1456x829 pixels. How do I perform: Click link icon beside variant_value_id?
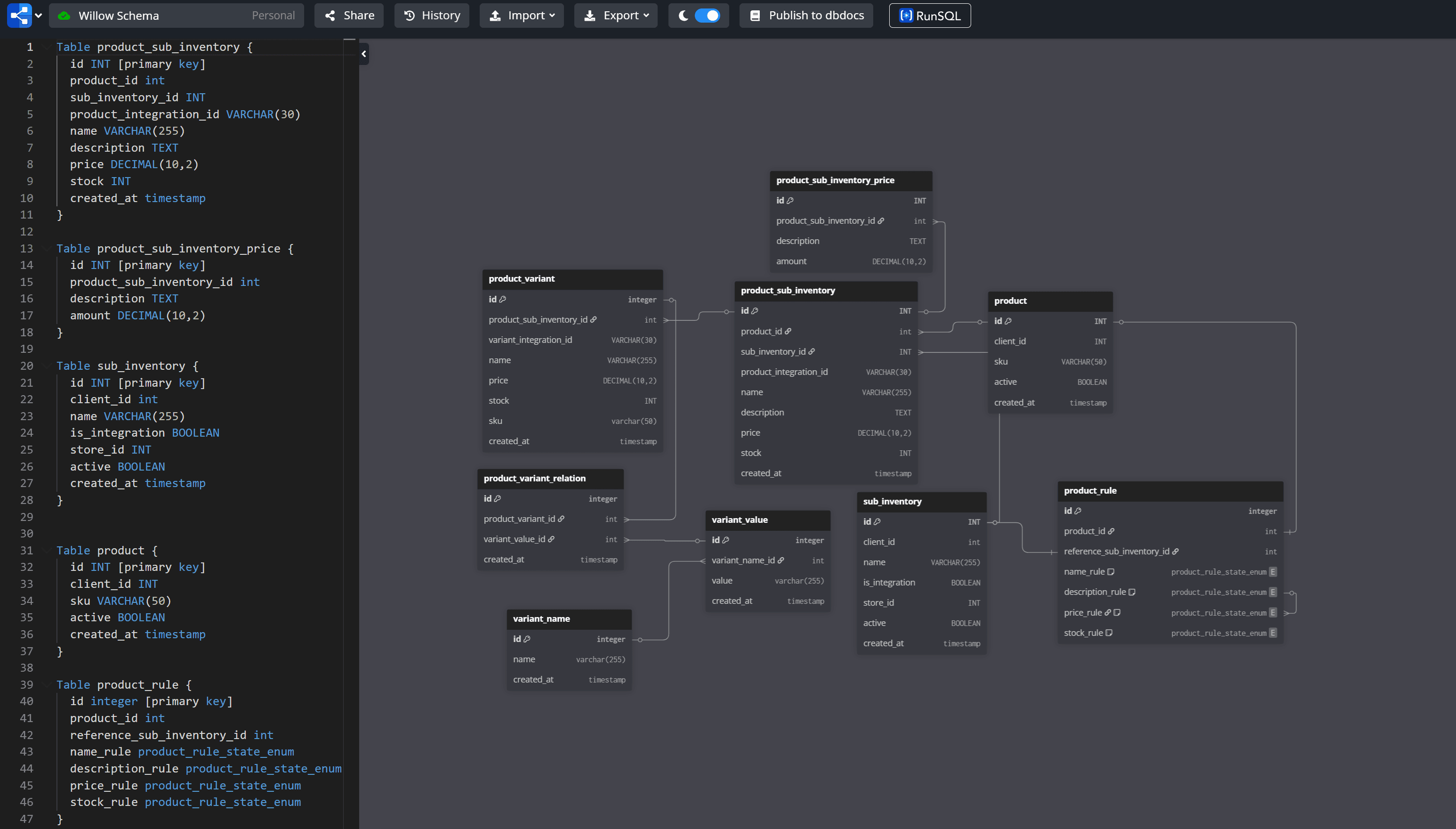coord(551,539)
